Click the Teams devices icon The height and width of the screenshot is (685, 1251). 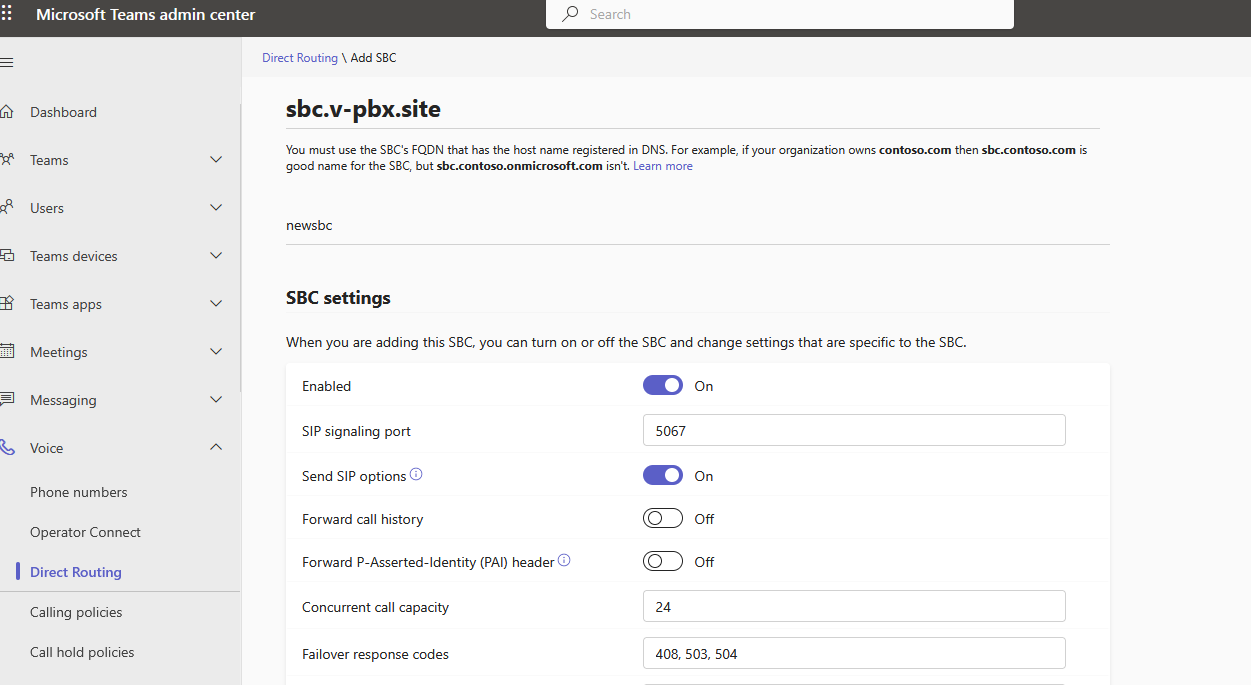pos(6,255)
